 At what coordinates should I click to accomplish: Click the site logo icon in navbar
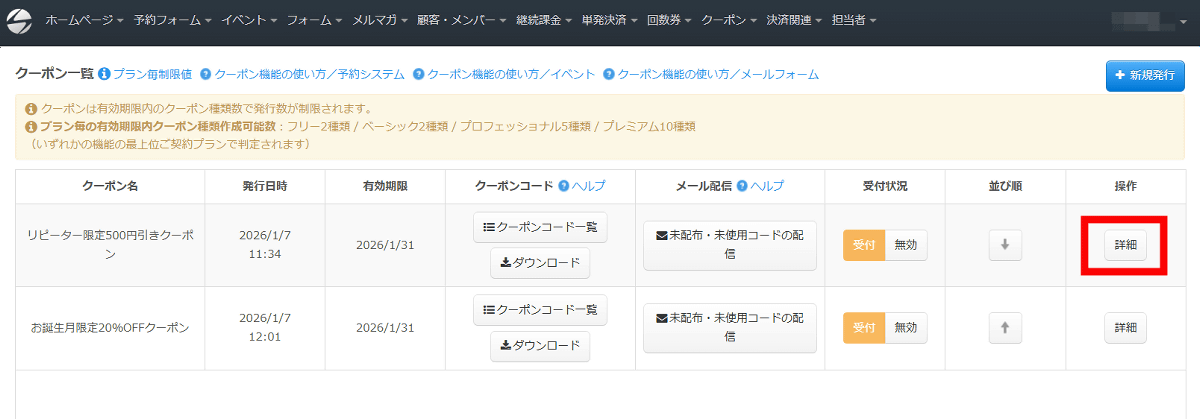click(19, 20)
